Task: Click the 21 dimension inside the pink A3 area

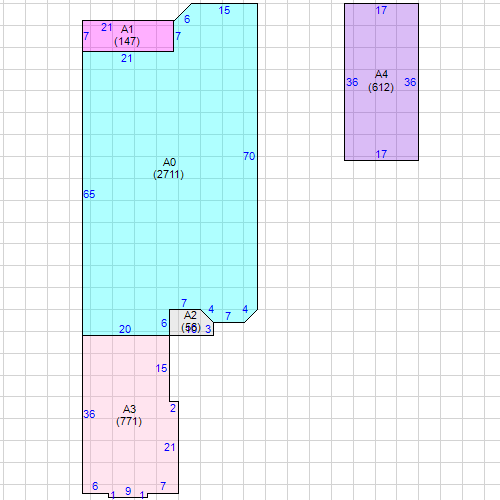Action: point(170,447)
